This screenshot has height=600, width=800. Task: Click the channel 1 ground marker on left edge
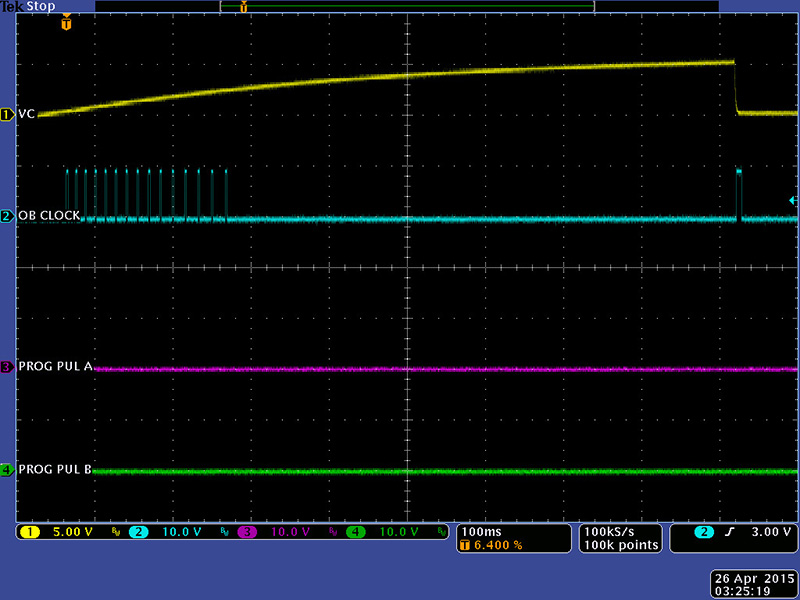(7, 114)
